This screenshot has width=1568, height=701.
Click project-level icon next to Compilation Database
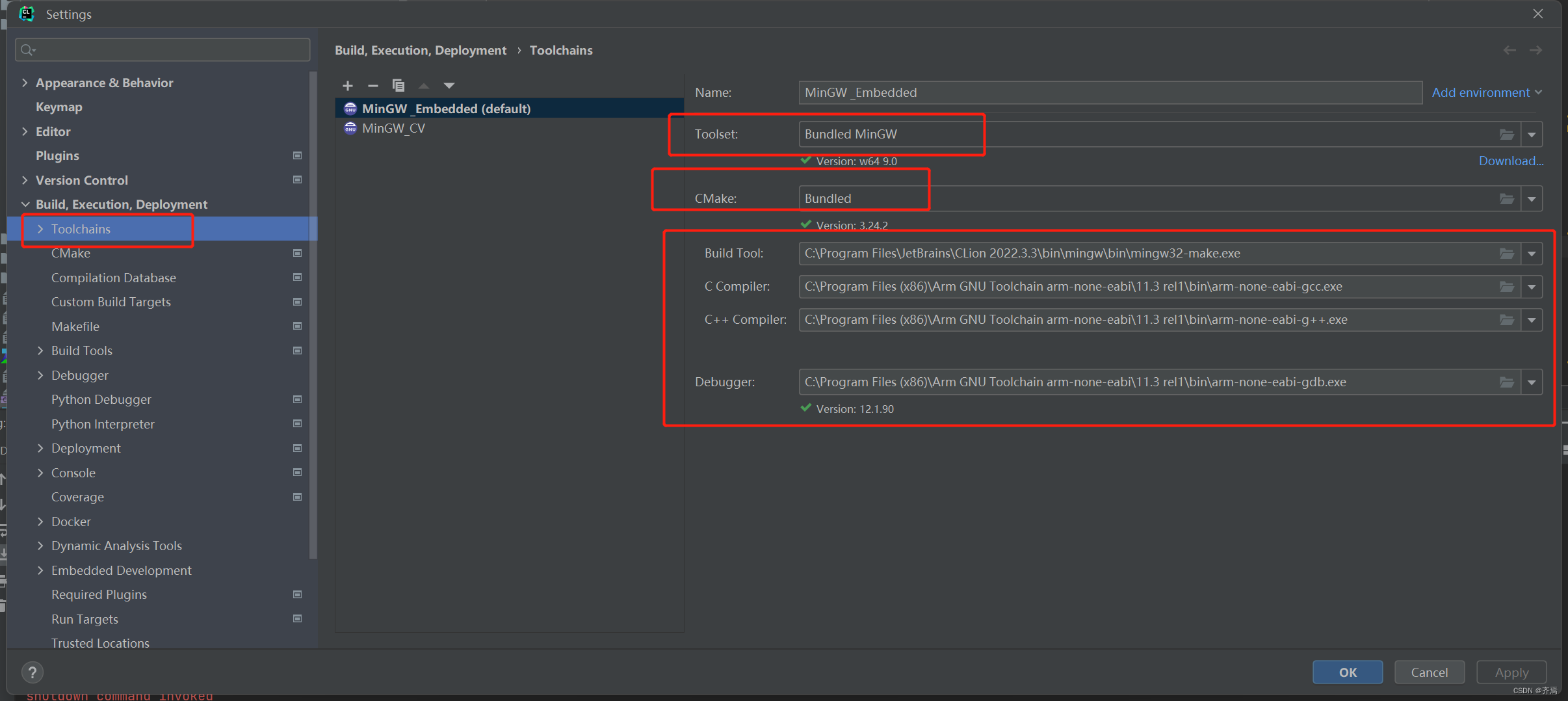pyautogui.click(x=298, y=278)
